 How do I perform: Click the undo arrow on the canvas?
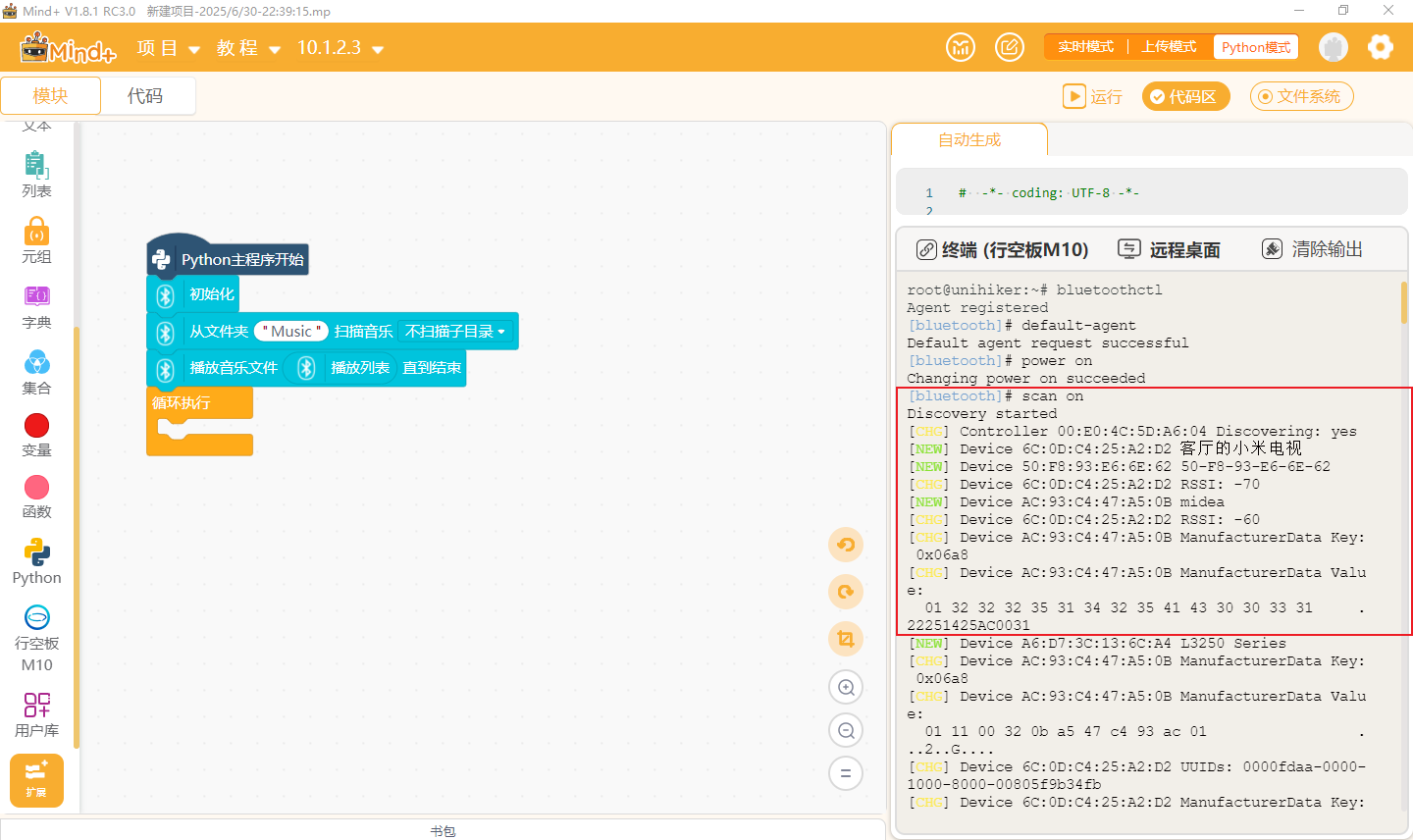[x=845, y=545]
